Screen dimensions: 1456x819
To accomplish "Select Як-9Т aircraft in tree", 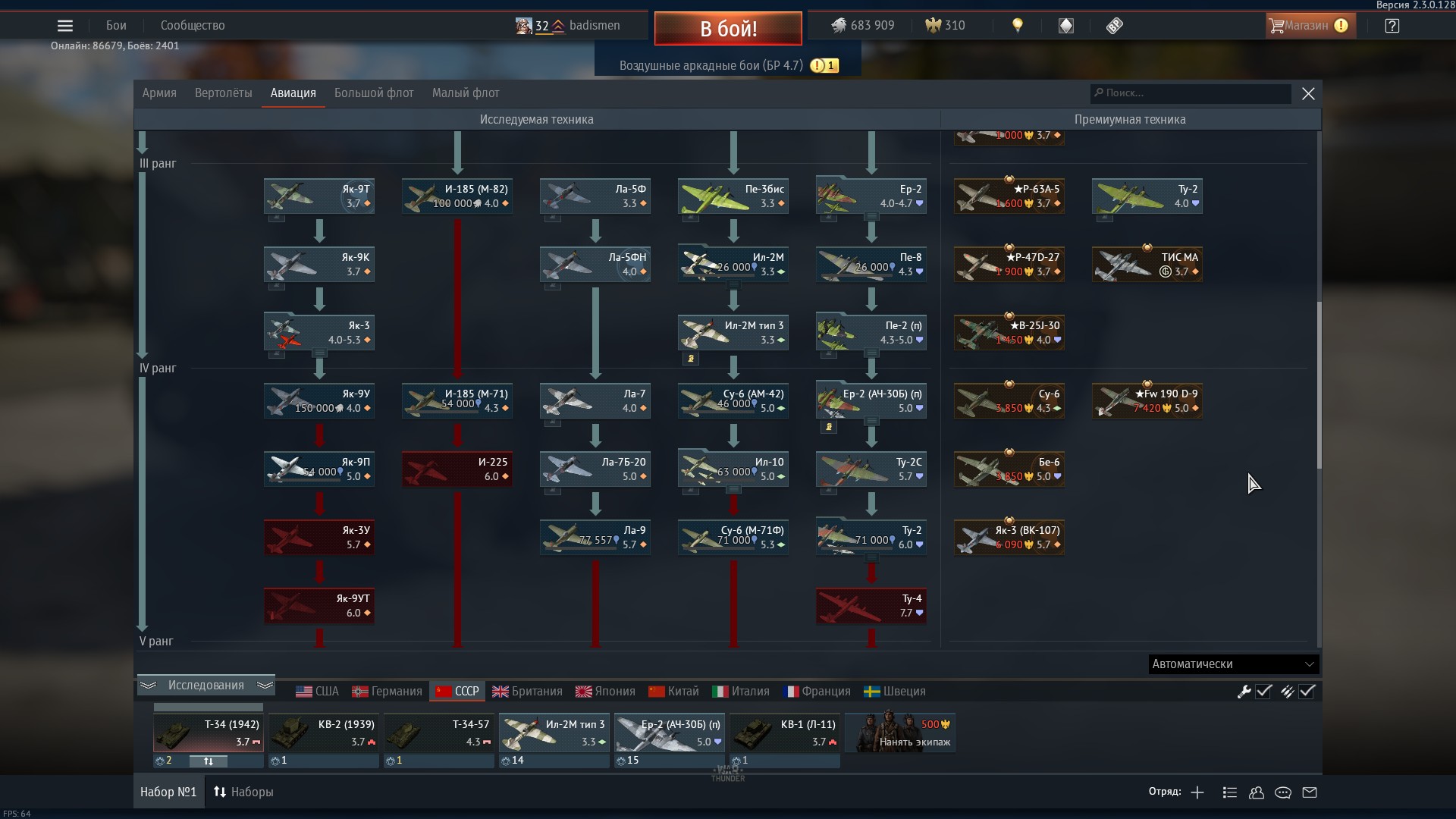I will pyautogui.click(x=319, y=196).
